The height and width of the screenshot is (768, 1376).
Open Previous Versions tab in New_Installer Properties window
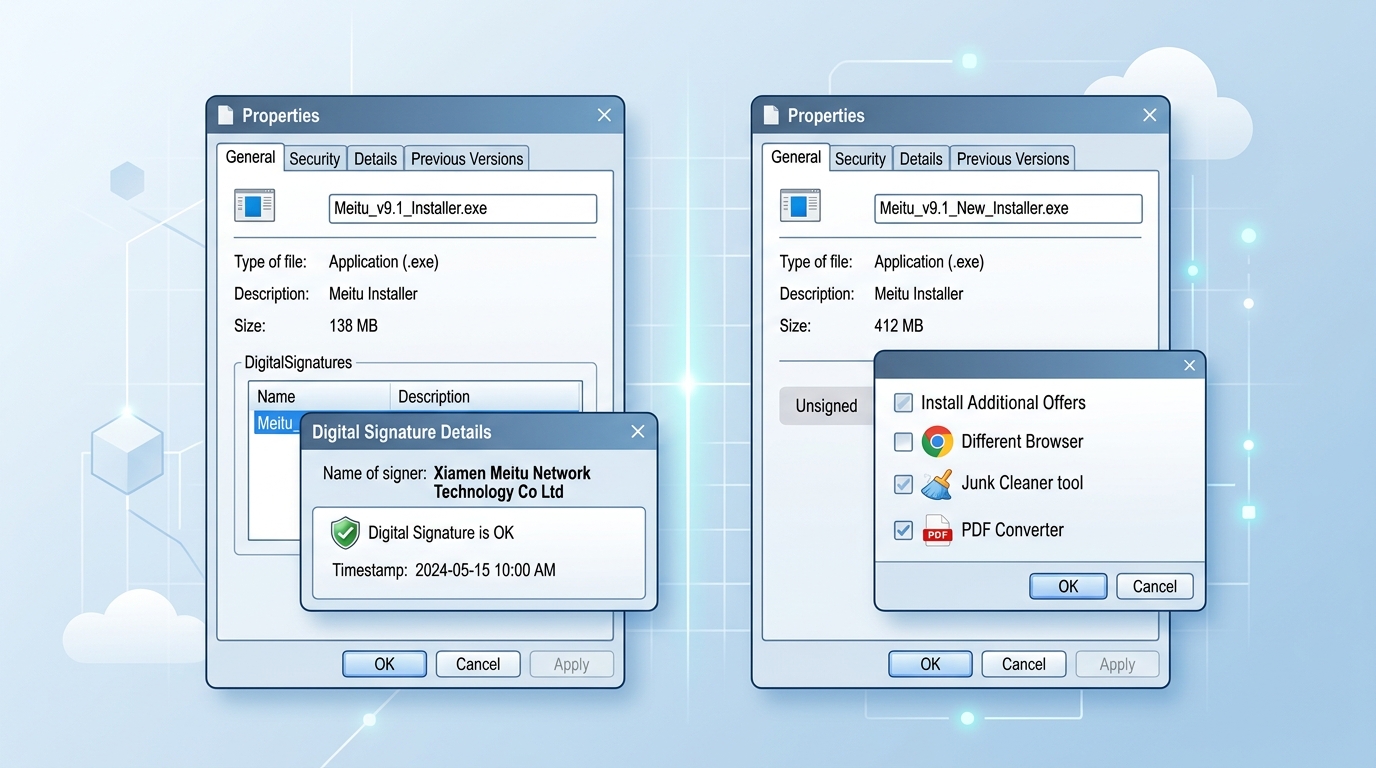click(x=1013, y=158)
